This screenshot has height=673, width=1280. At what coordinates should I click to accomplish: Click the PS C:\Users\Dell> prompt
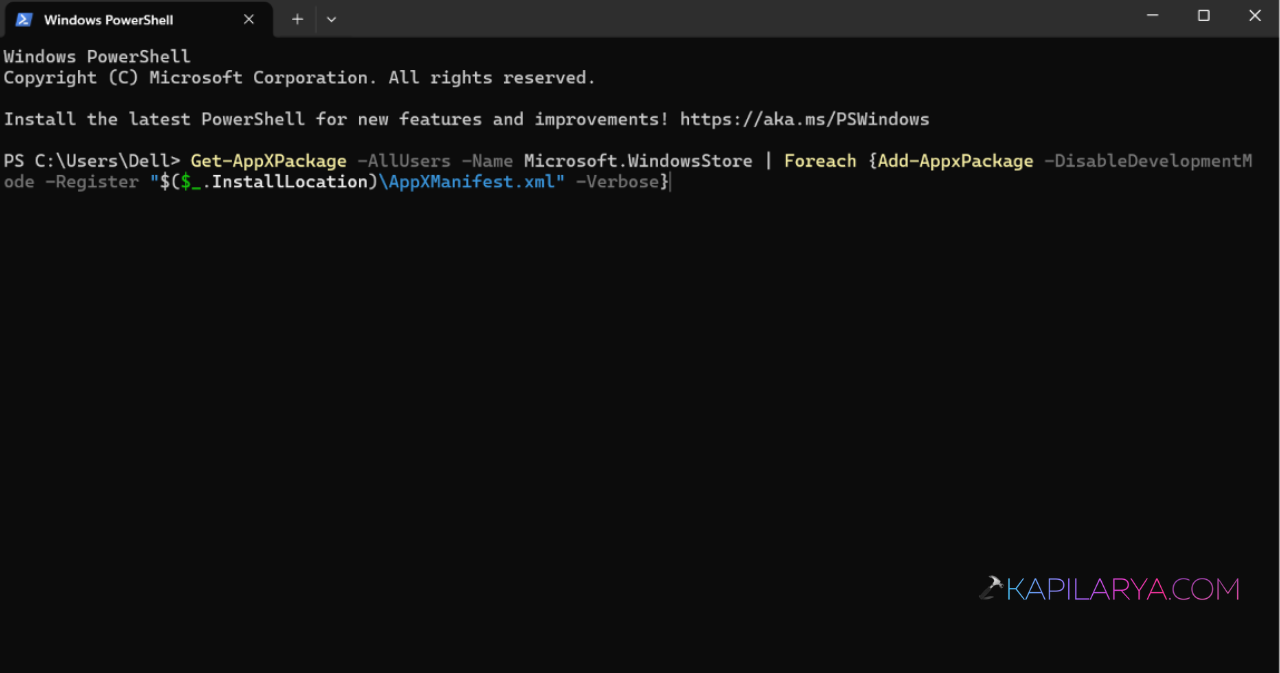[92, 161]
